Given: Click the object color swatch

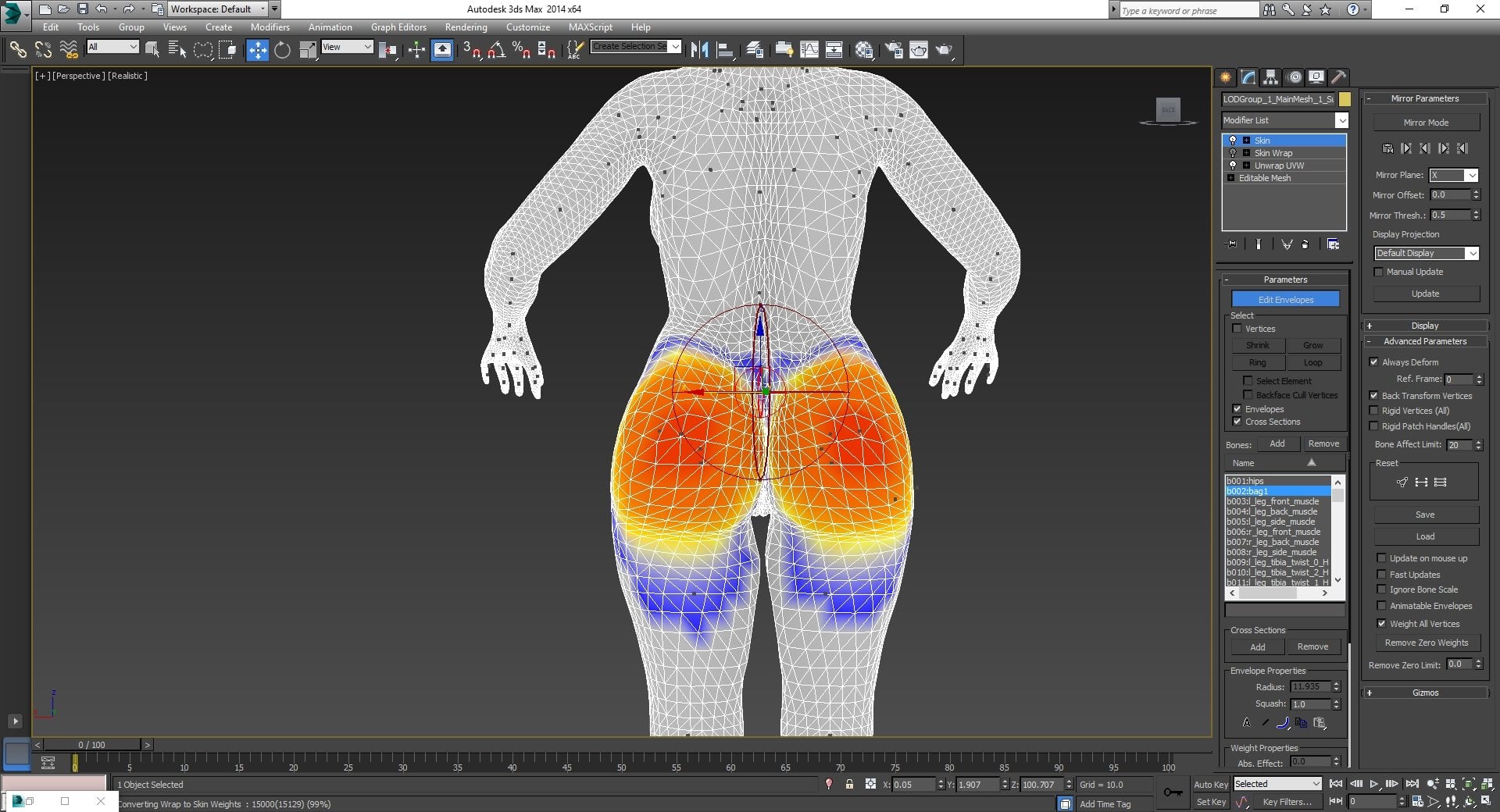Looking at the screenshot, I should [1345, 99].
